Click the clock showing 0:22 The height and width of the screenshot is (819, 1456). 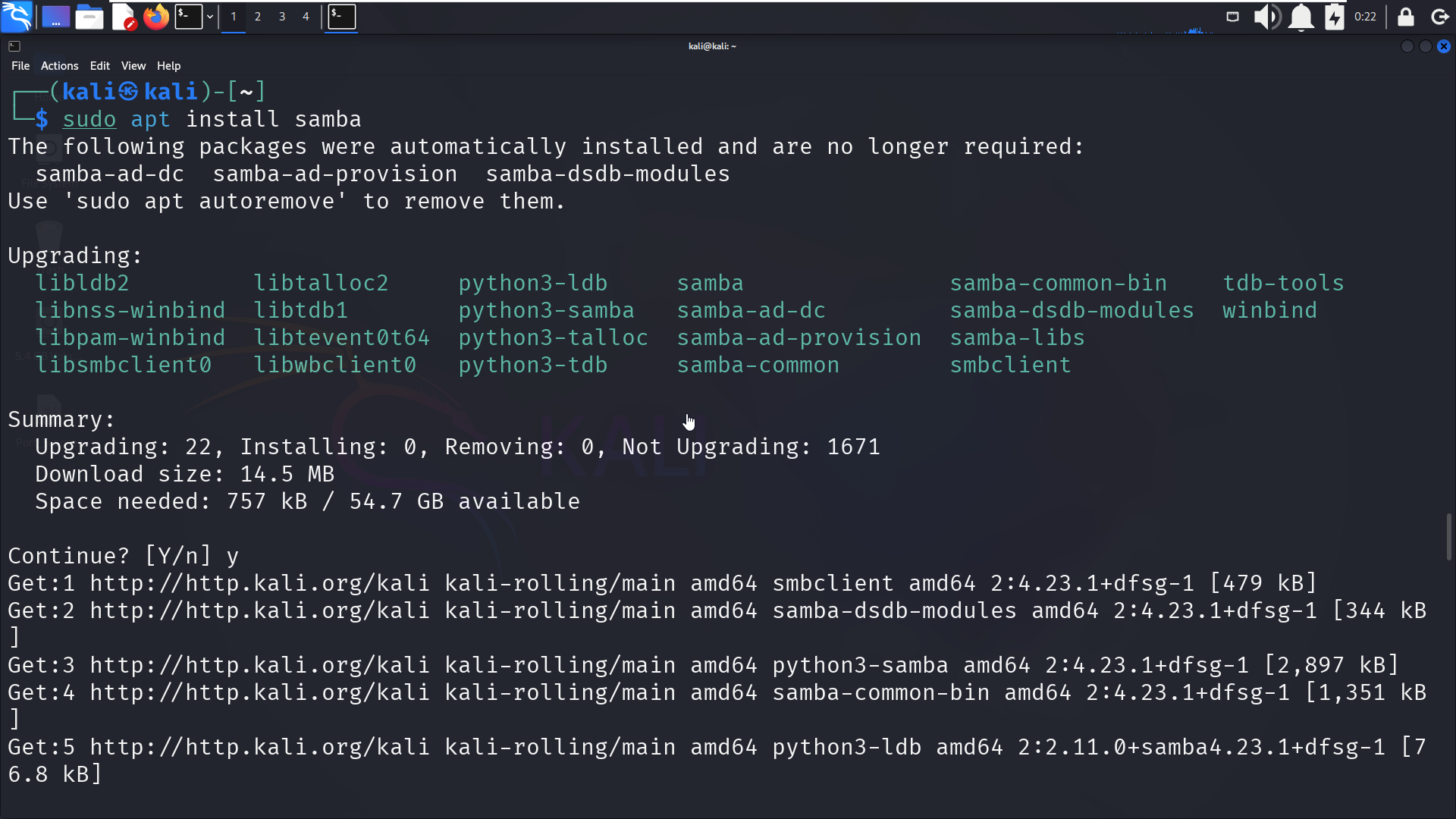pos(1365,16)
